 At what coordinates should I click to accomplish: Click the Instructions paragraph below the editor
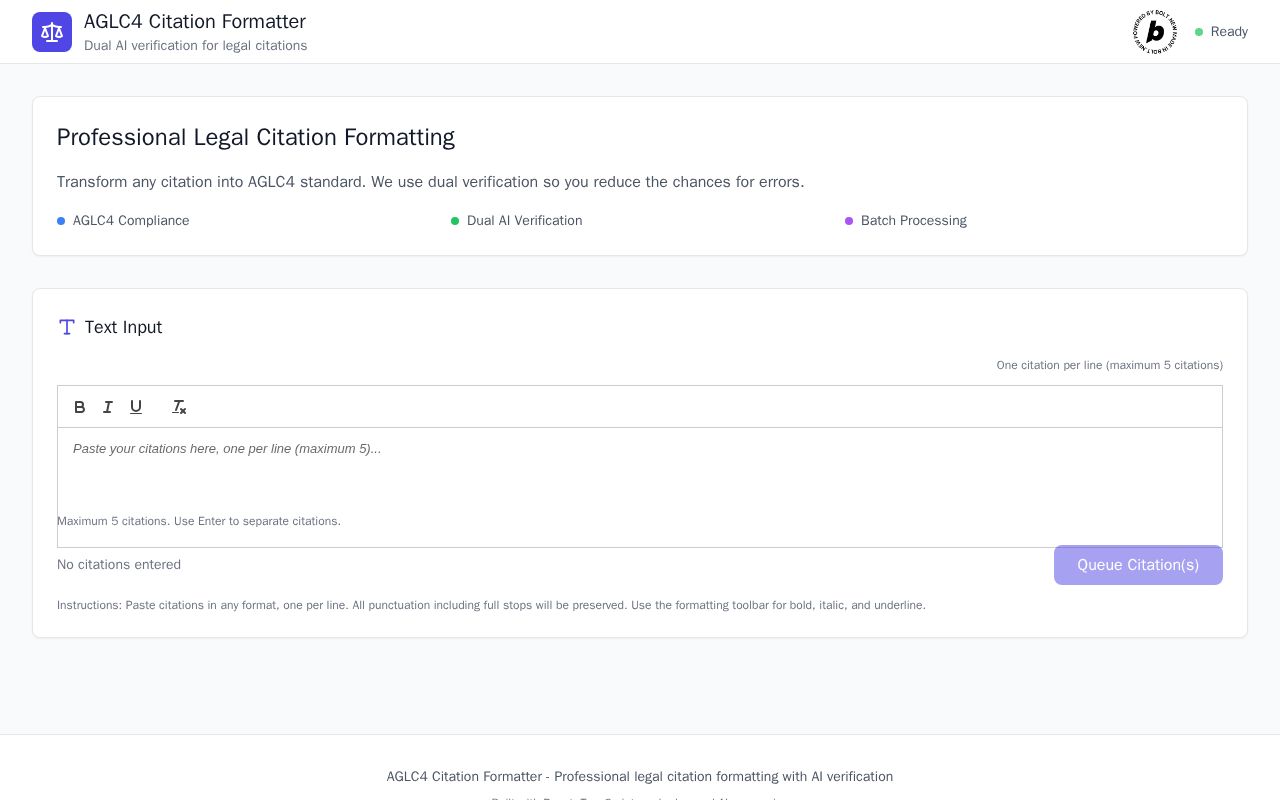point(491,605)
